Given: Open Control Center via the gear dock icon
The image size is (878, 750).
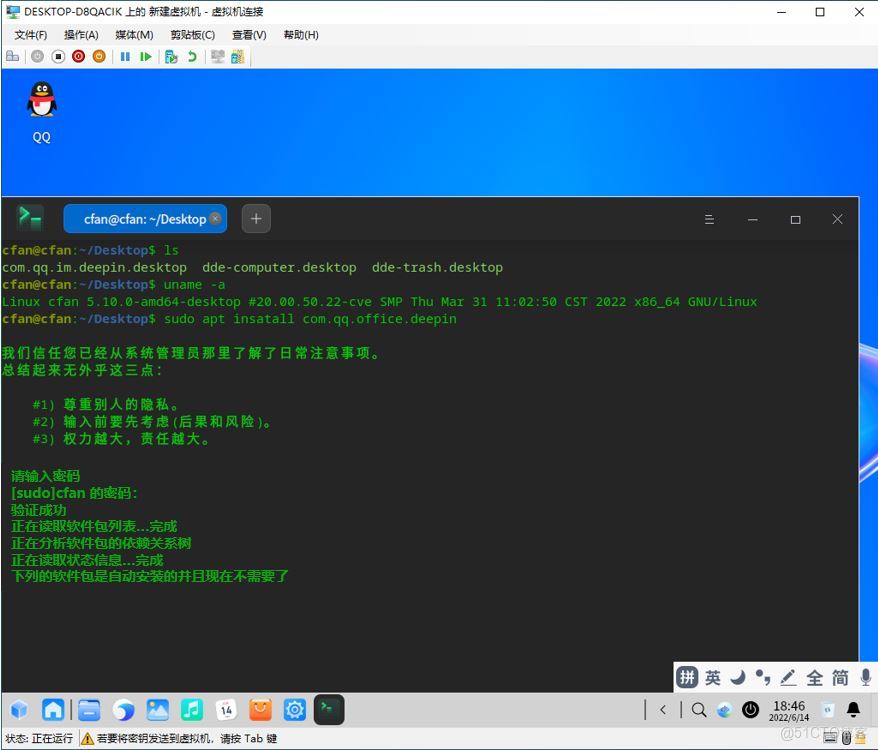Looking at the screenshot, I should (294, 709).
